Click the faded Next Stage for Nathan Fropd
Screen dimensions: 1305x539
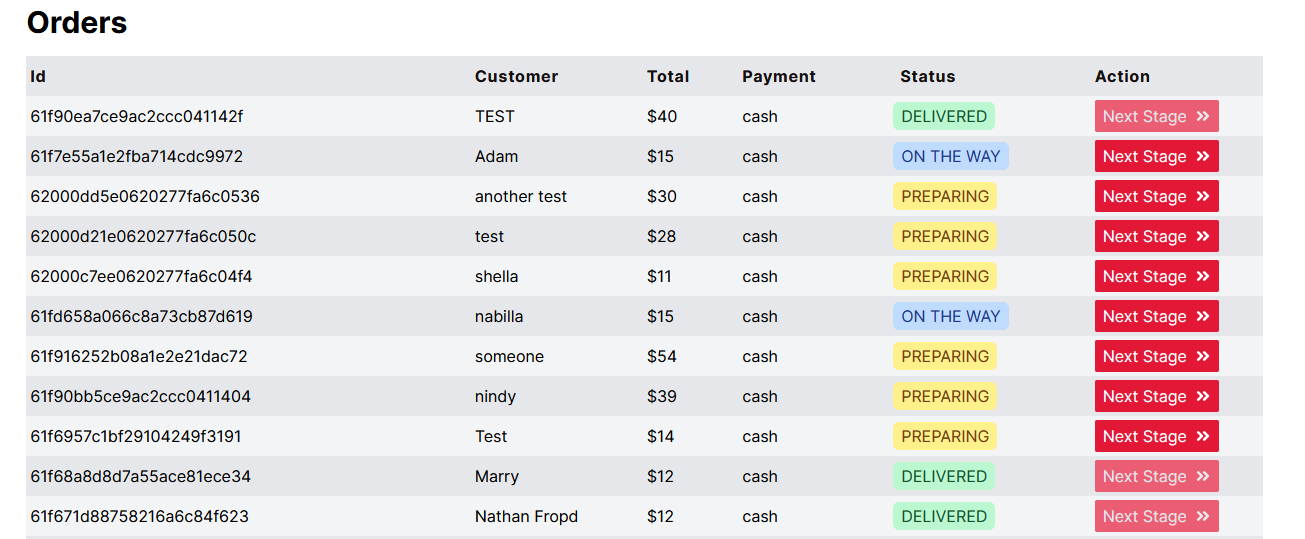[x=1156, y=516]
